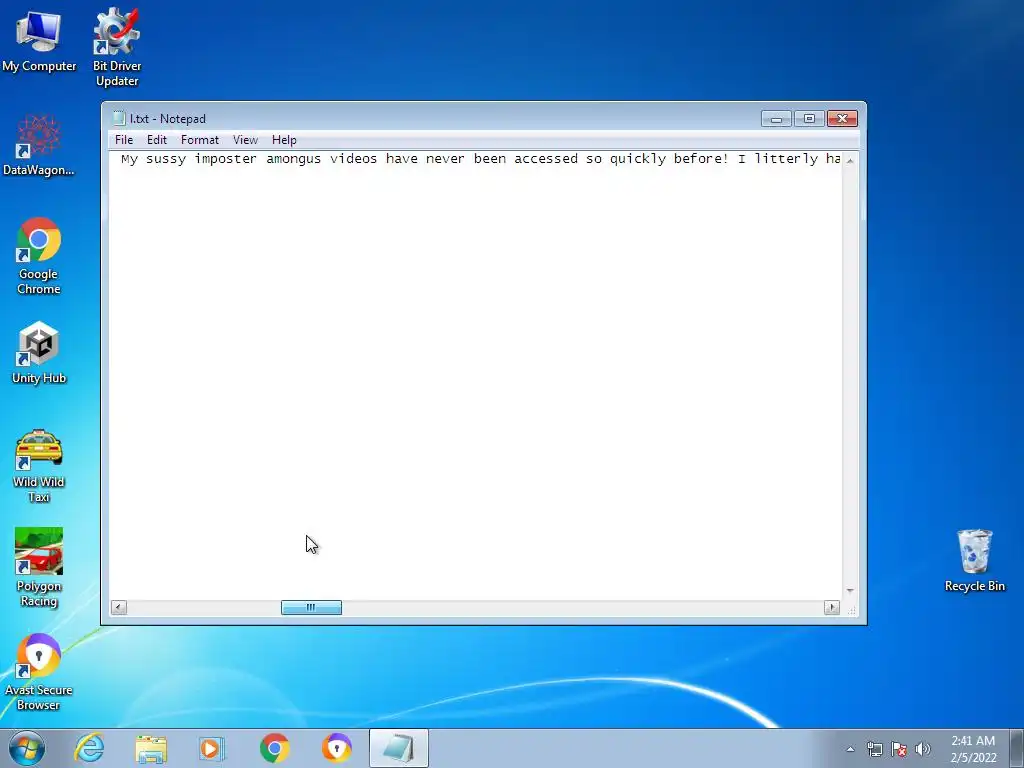Select the Bit Driver Updater desktop icon

pyautogui.click(x=117, y=47)
